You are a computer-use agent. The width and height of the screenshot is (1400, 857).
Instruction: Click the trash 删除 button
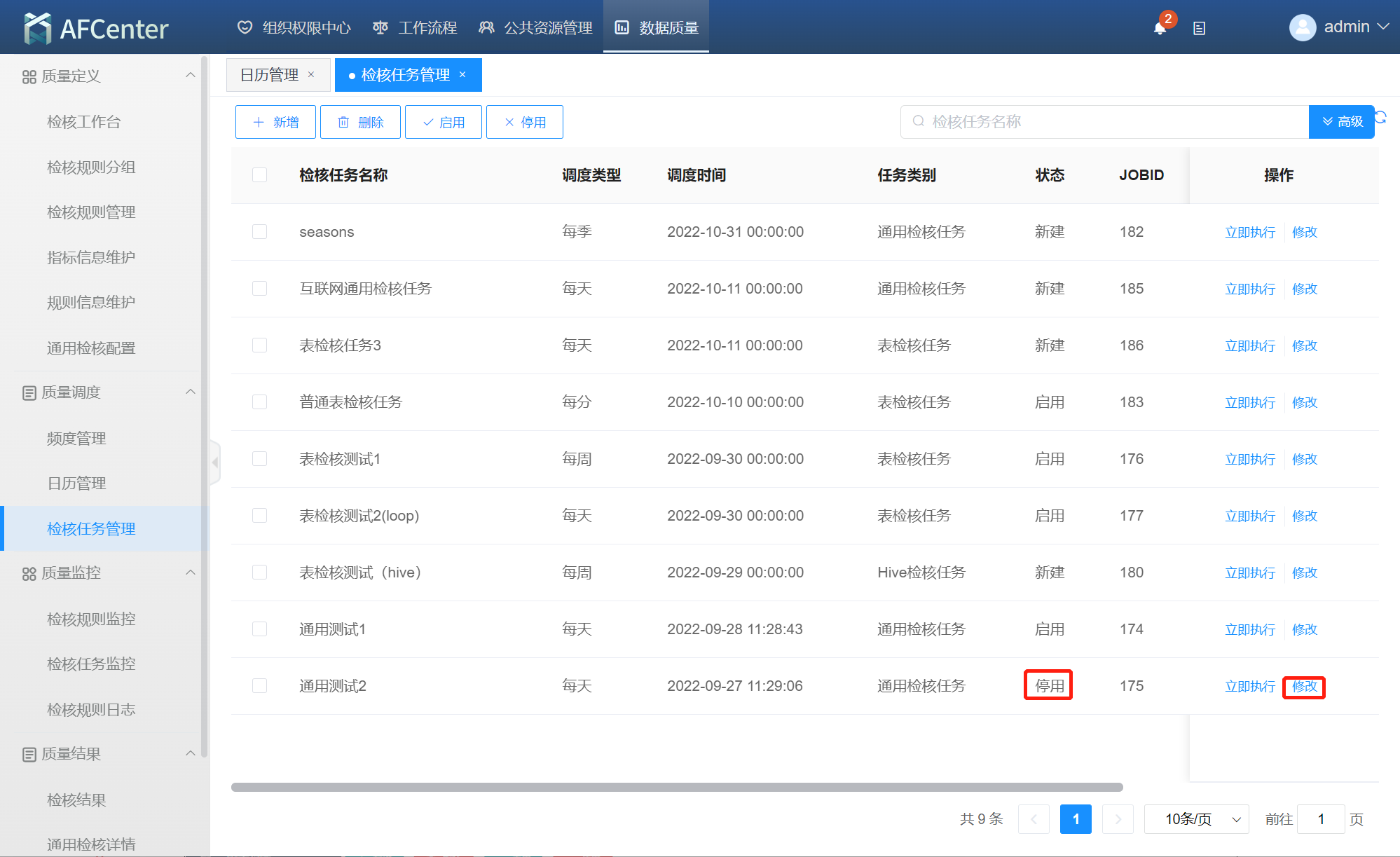click(x=360, y=122)
